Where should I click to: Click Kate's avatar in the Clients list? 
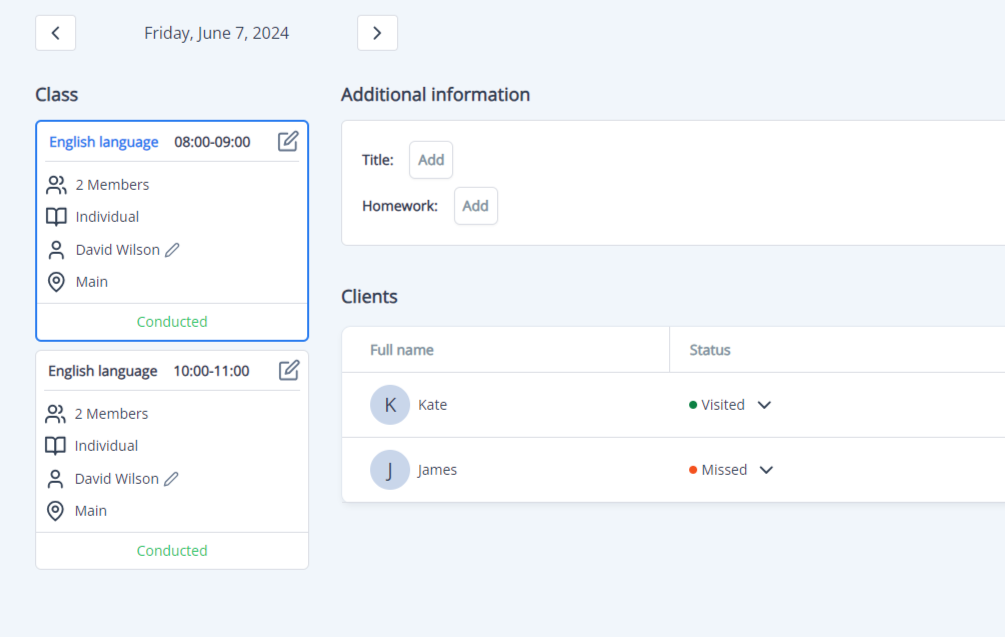tap(390, 404)
